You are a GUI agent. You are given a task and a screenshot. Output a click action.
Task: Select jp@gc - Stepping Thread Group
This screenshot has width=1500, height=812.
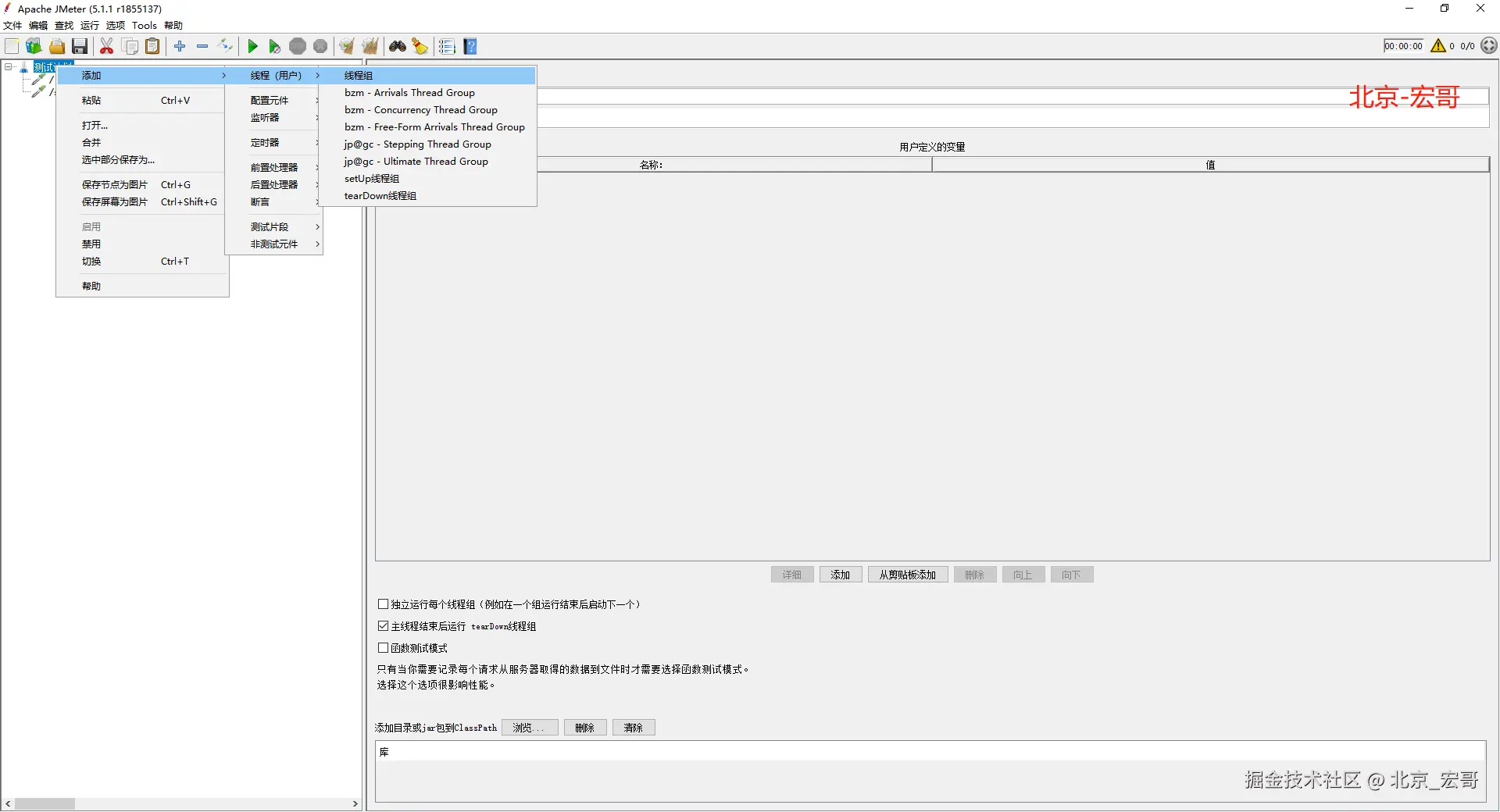(x=427, y=144)
